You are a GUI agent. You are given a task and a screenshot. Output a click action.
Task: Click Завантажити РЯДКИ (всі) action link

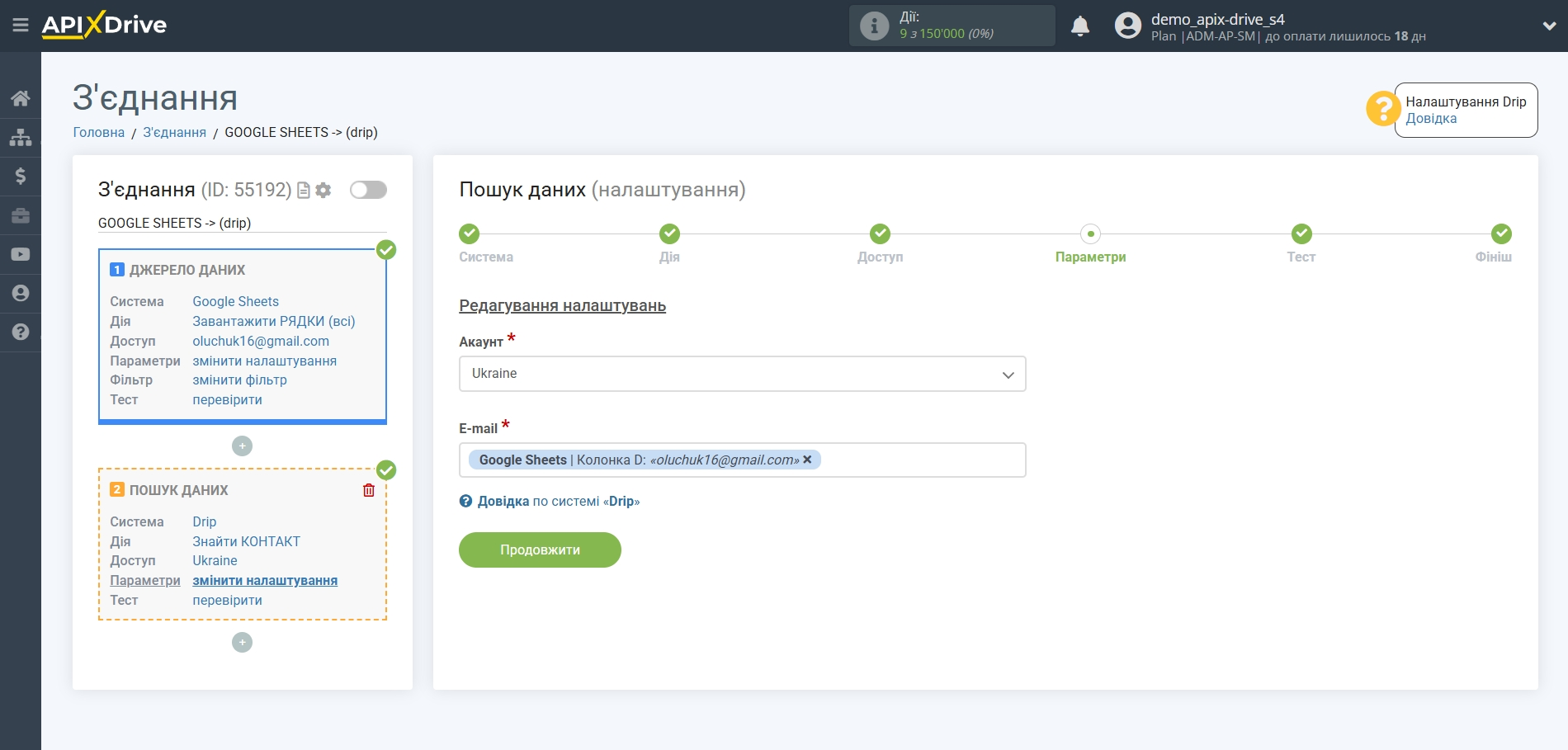(x=274, y=321)
